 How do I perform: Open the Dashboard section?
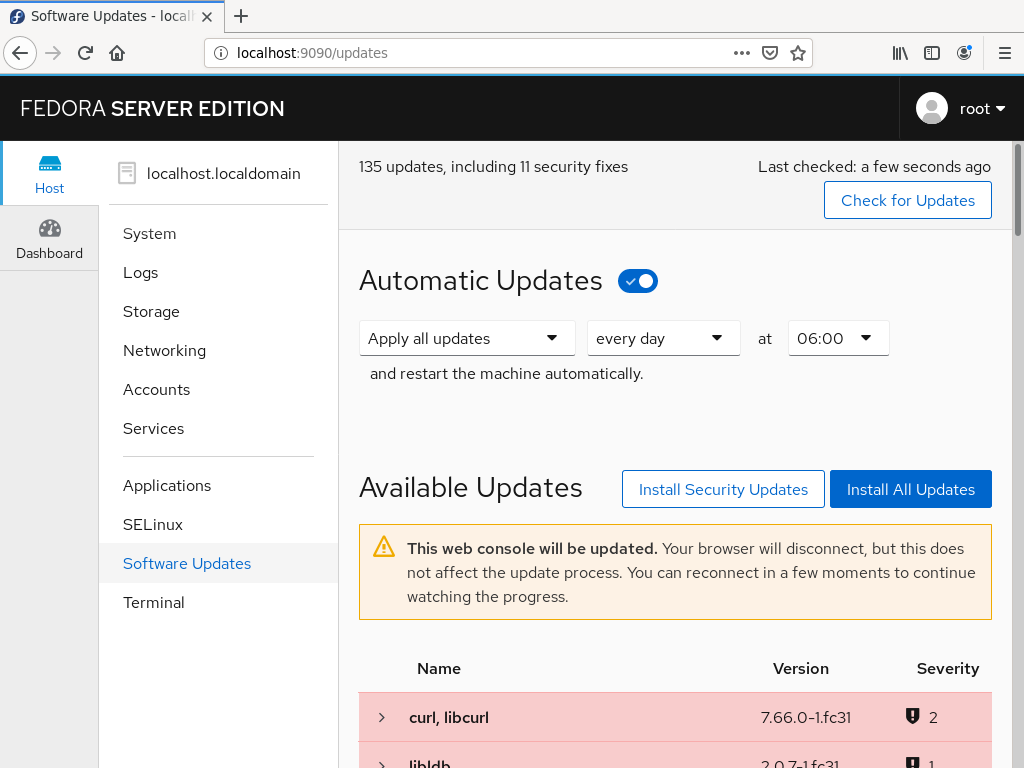(50, 239)
